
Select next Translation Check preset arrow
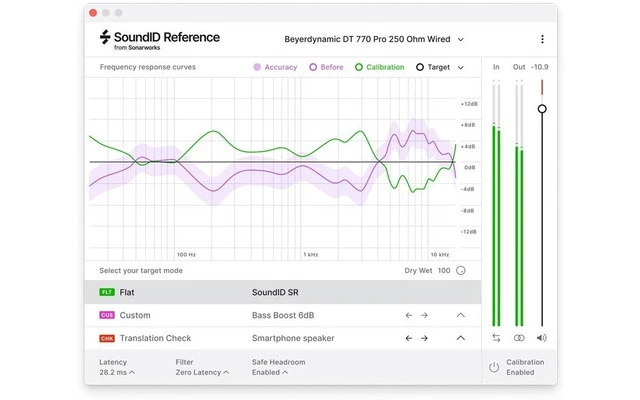pos(424,338)
